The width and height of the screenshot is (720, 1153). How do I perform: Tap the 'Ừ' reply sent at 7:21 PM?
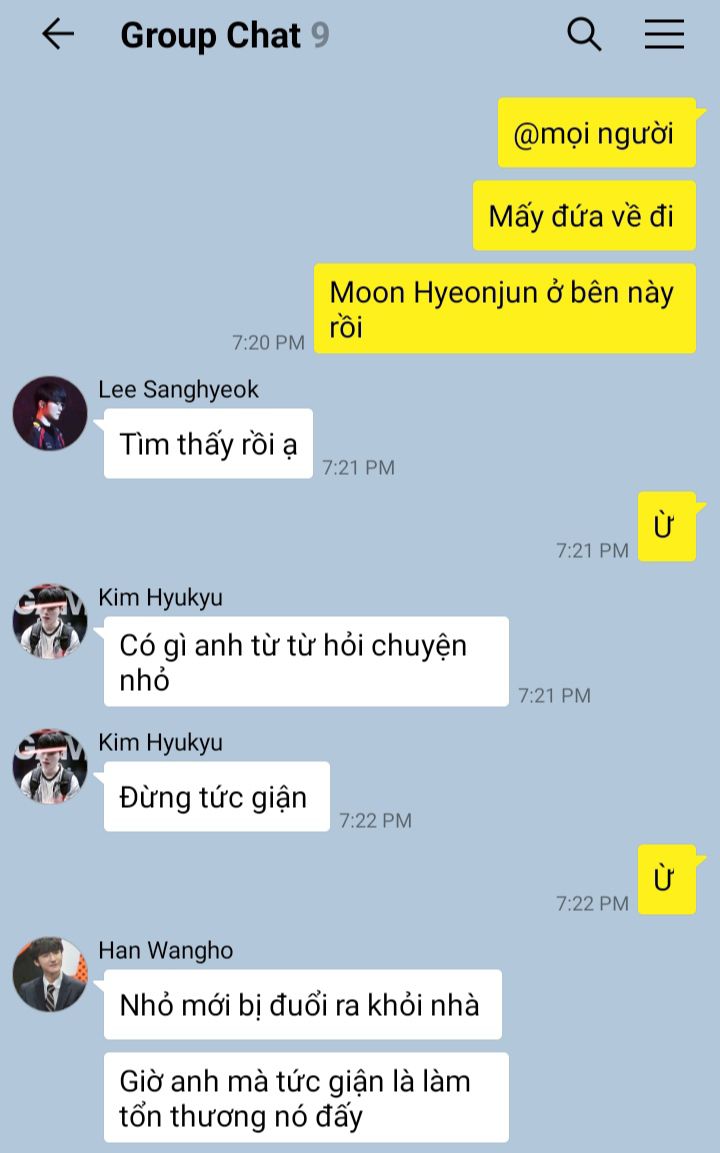(x=667, y=526)
